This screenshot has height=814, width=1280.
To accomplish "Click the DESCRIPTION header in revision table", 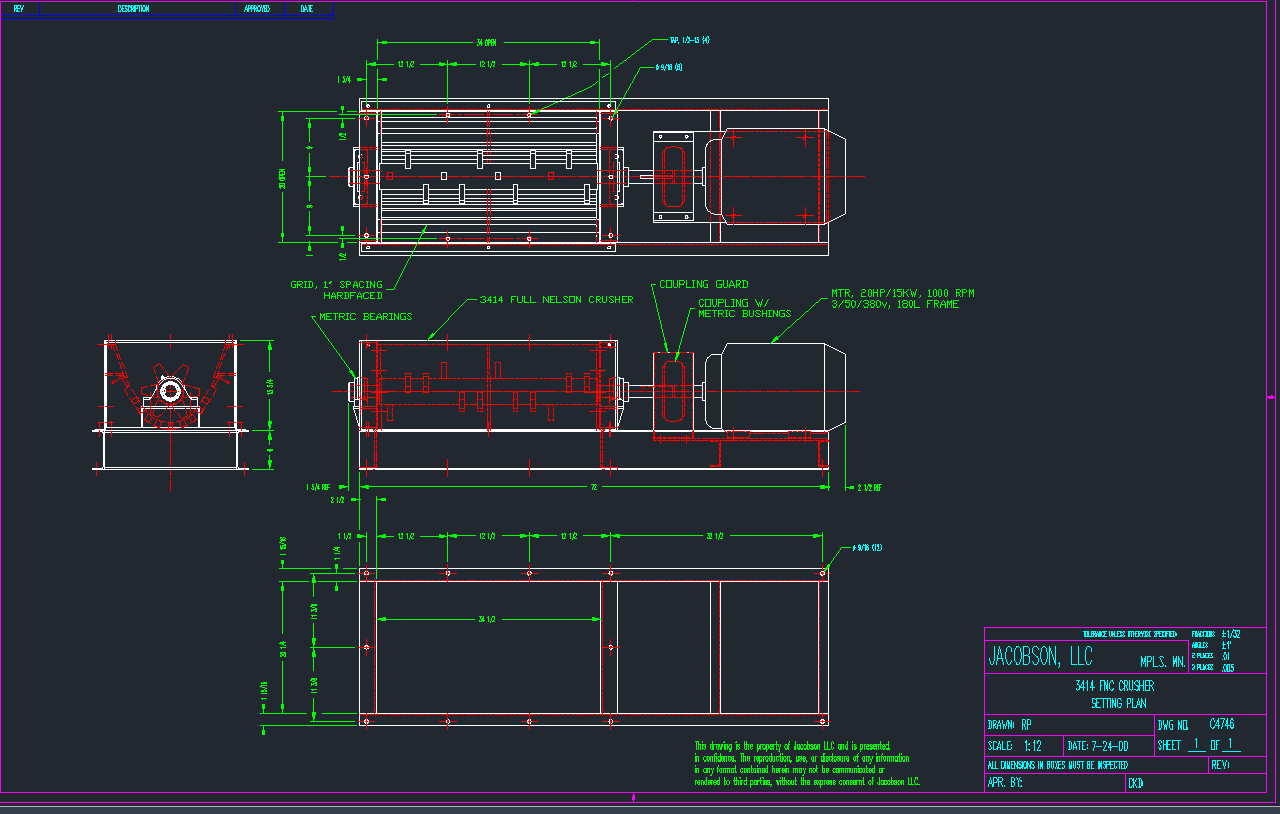I will 133,9.
